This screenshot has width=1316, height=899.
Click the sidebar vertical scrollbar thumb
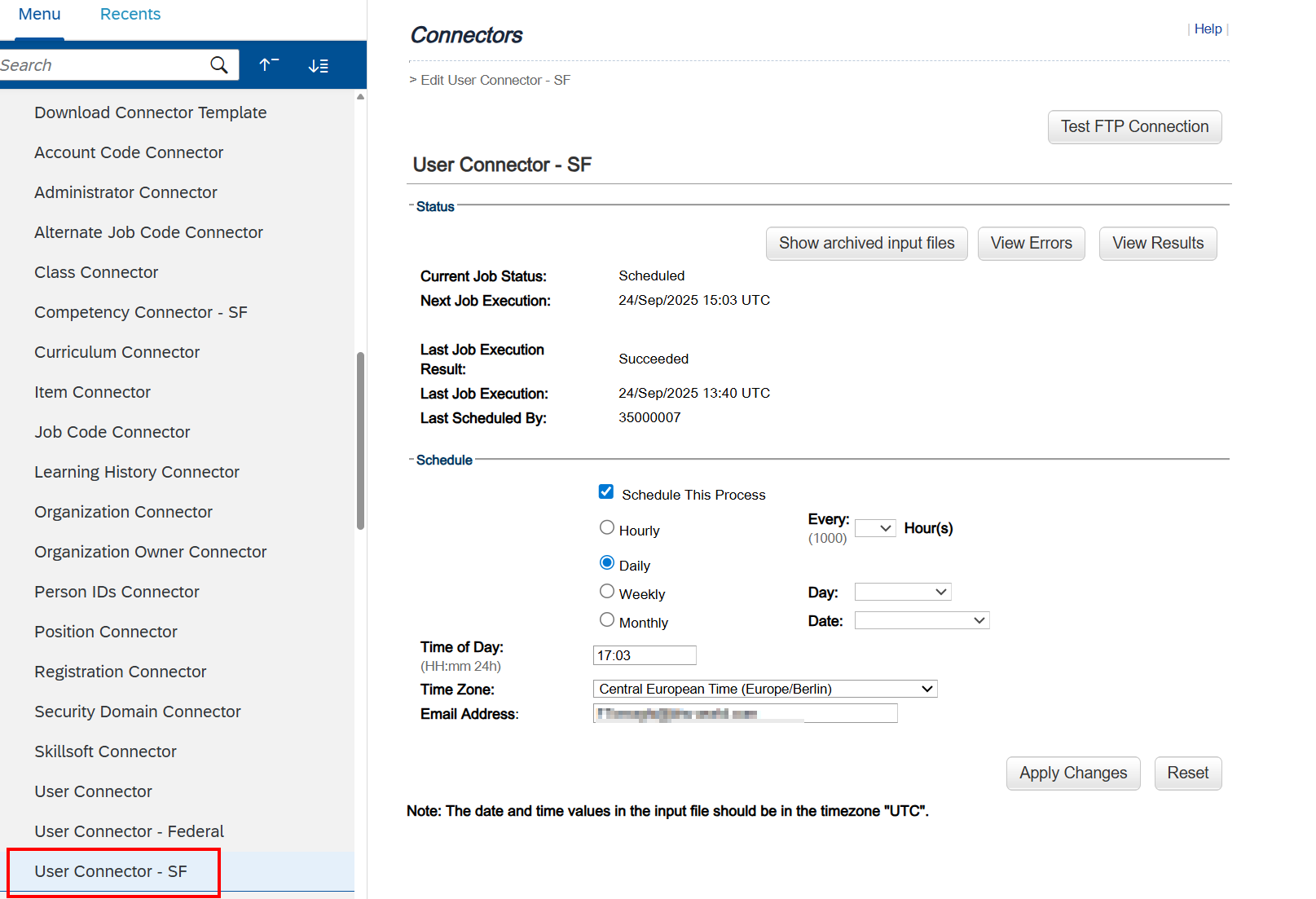pyautogui.click(x=360, y=440)
